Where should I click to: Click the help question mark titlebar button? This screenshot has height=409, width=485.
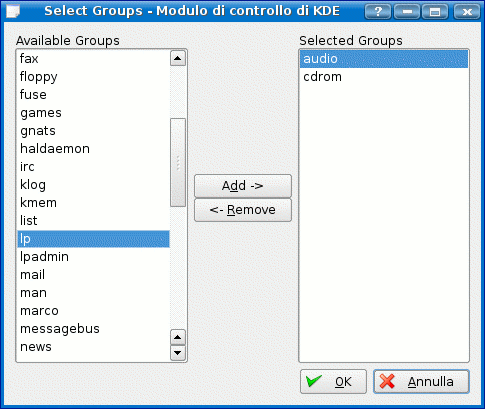378,12
